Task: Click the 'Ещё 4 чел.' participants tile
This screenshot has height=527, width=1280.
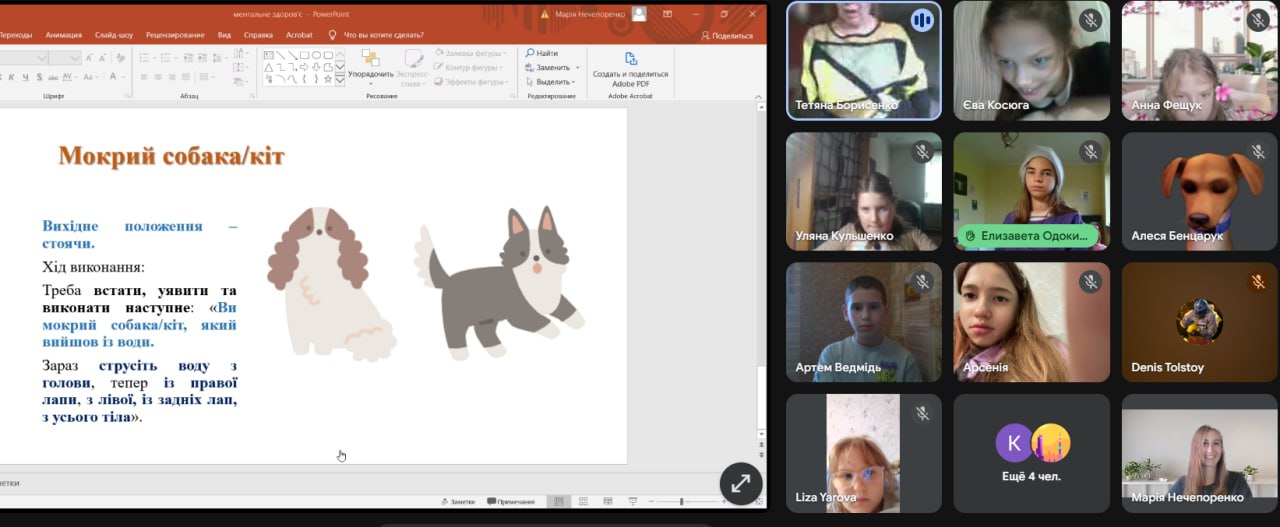Action: [1031, 453]
